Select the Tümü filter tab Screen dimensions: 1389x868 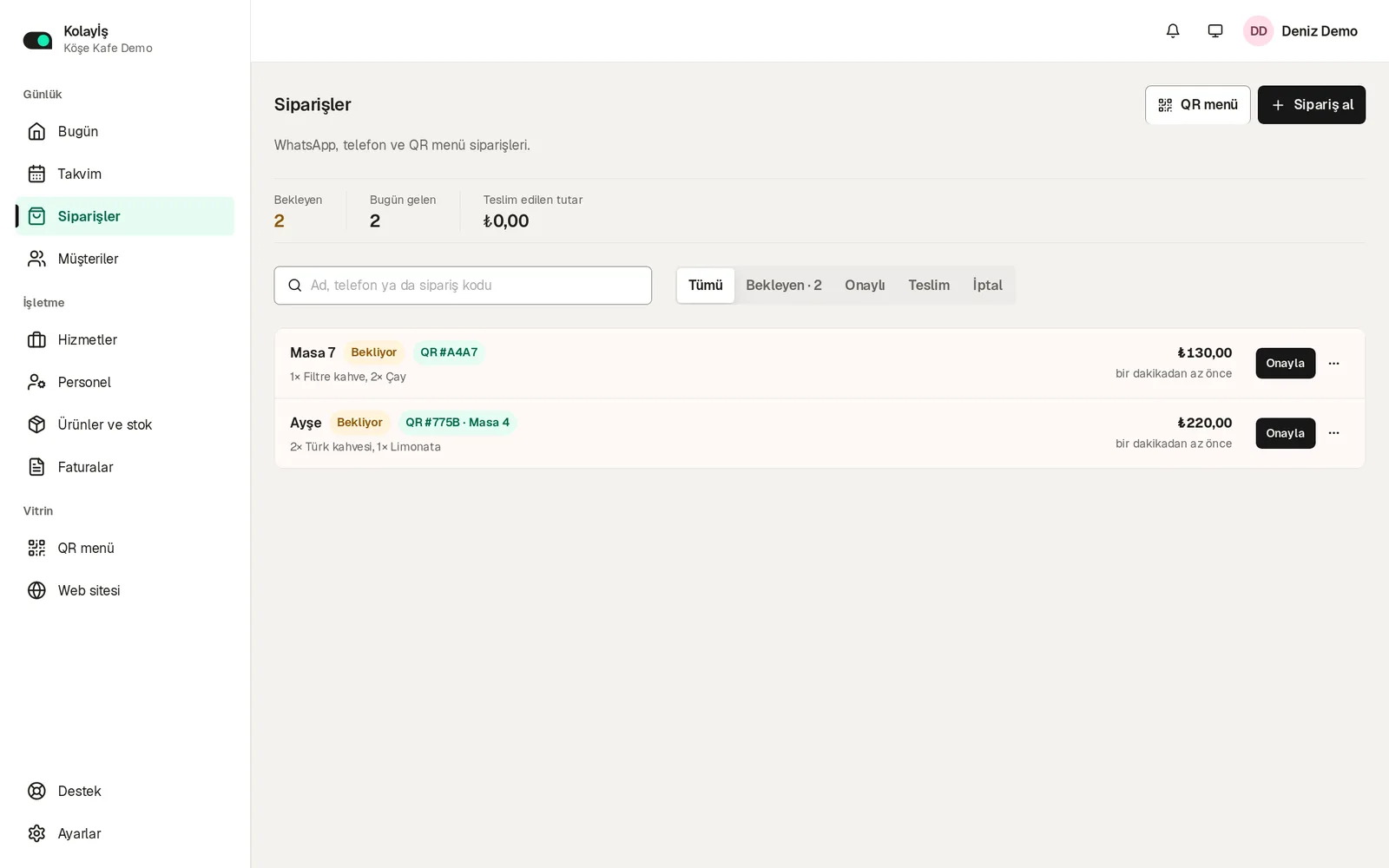click(706, 286)
